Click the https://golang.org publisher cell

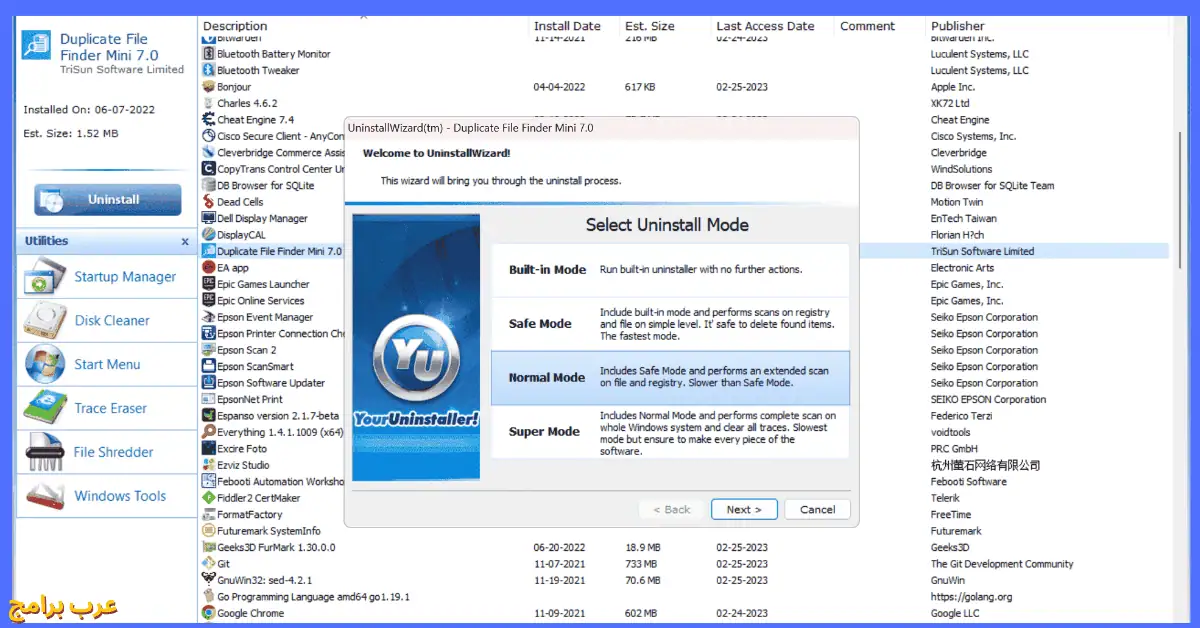(x=971, y=597)
